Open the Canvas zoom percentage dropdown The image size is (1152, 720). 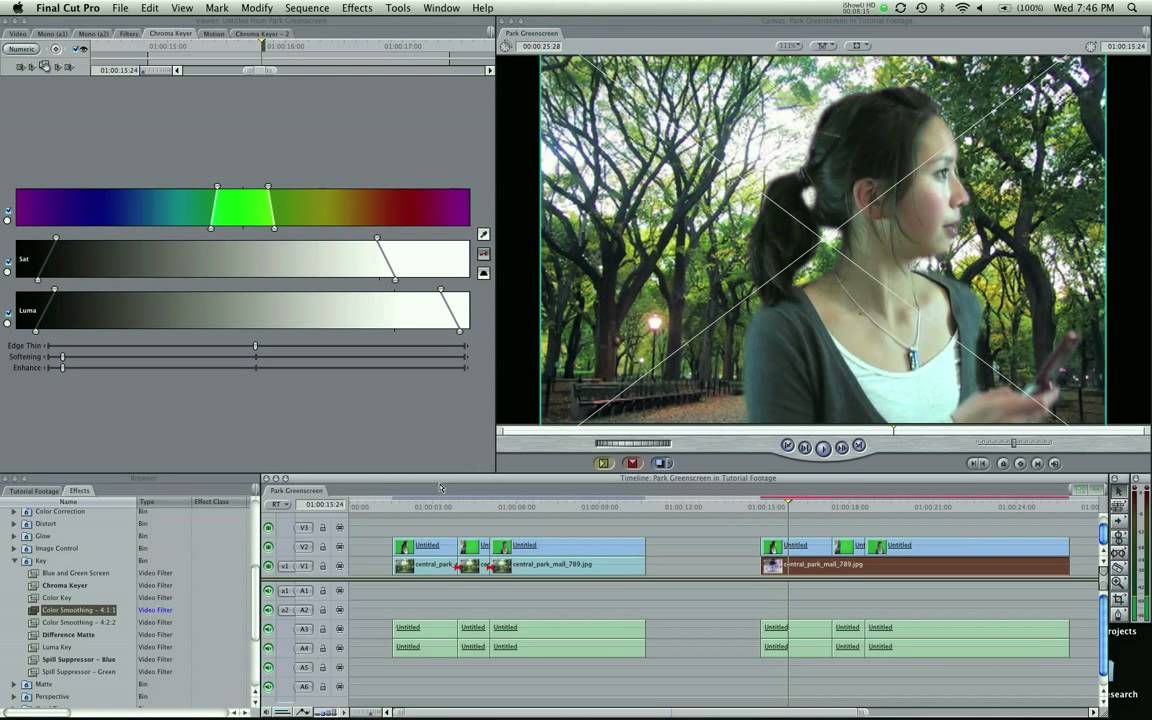click(x=789, y=46)
